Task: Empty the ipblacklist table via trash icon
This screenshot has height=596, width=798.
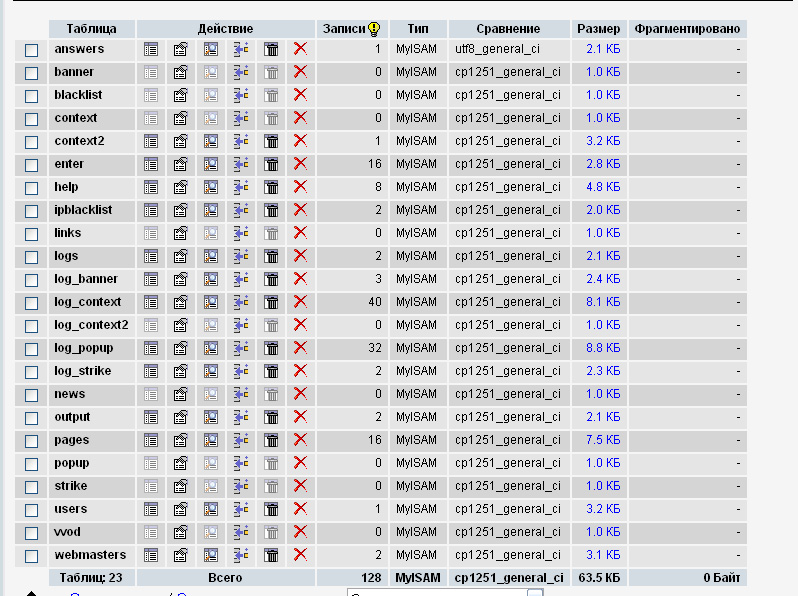Action: 271,210
